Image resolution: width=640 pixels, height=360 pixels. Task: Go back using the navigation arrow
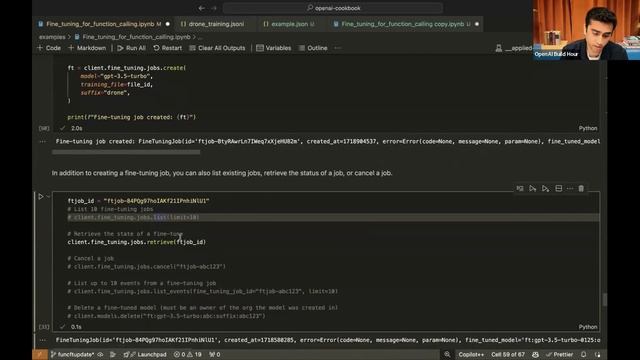[x=202, y=8]
